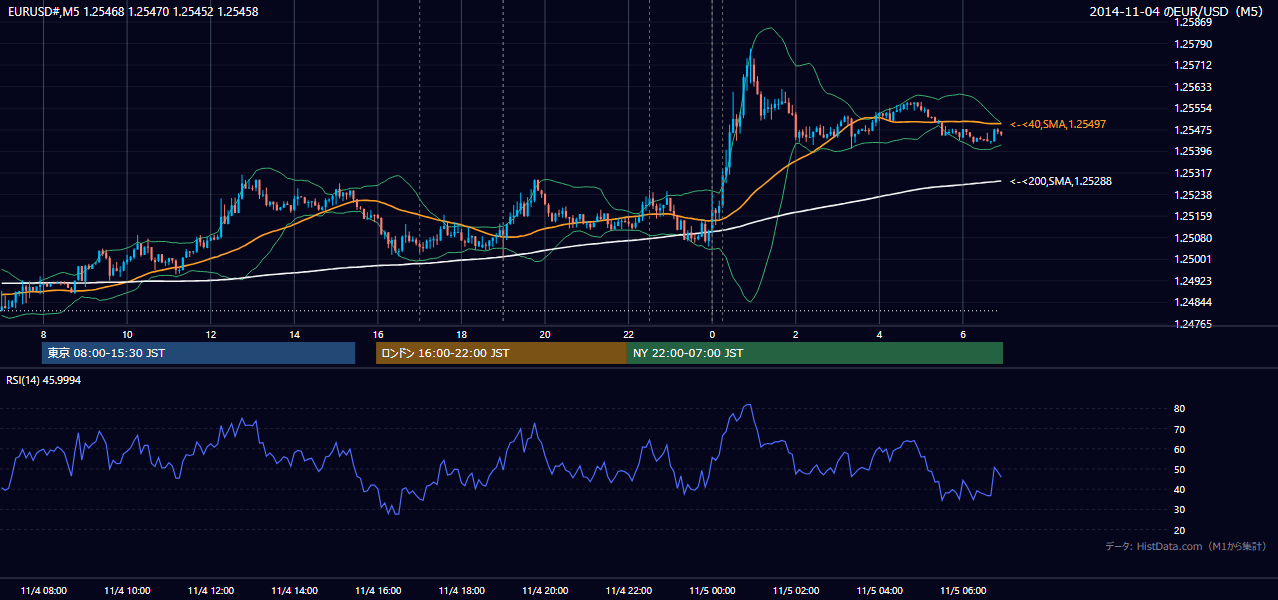
Task: Click the 40 SMA value label 1.25497
Action: 1058,124
